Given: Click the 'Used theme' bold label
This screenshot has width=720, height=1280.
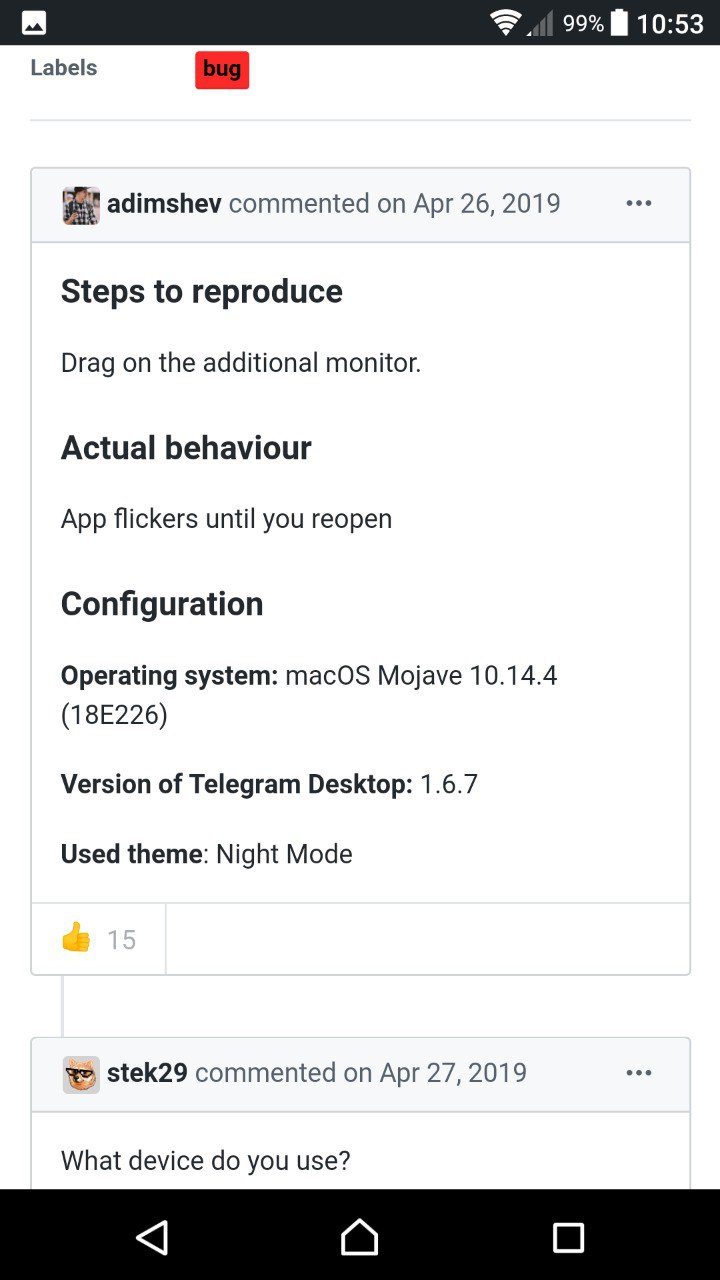Looking at the screenshot, I should [x=132, y=854].
